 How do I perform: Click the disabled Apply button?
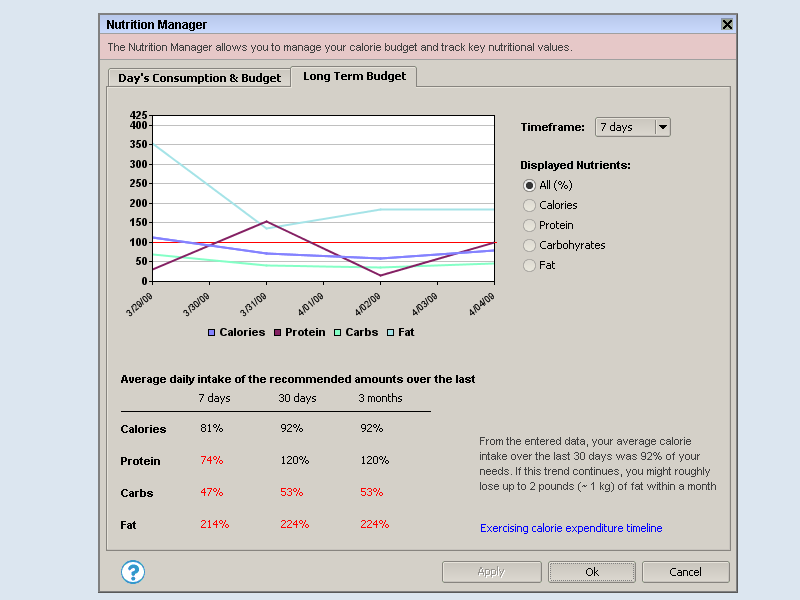491,572
